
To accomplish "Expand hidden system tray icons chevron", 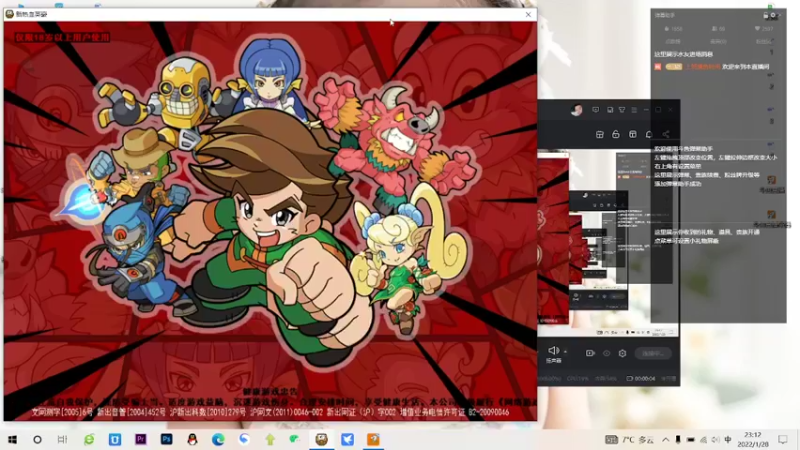I will coord(666,439).
